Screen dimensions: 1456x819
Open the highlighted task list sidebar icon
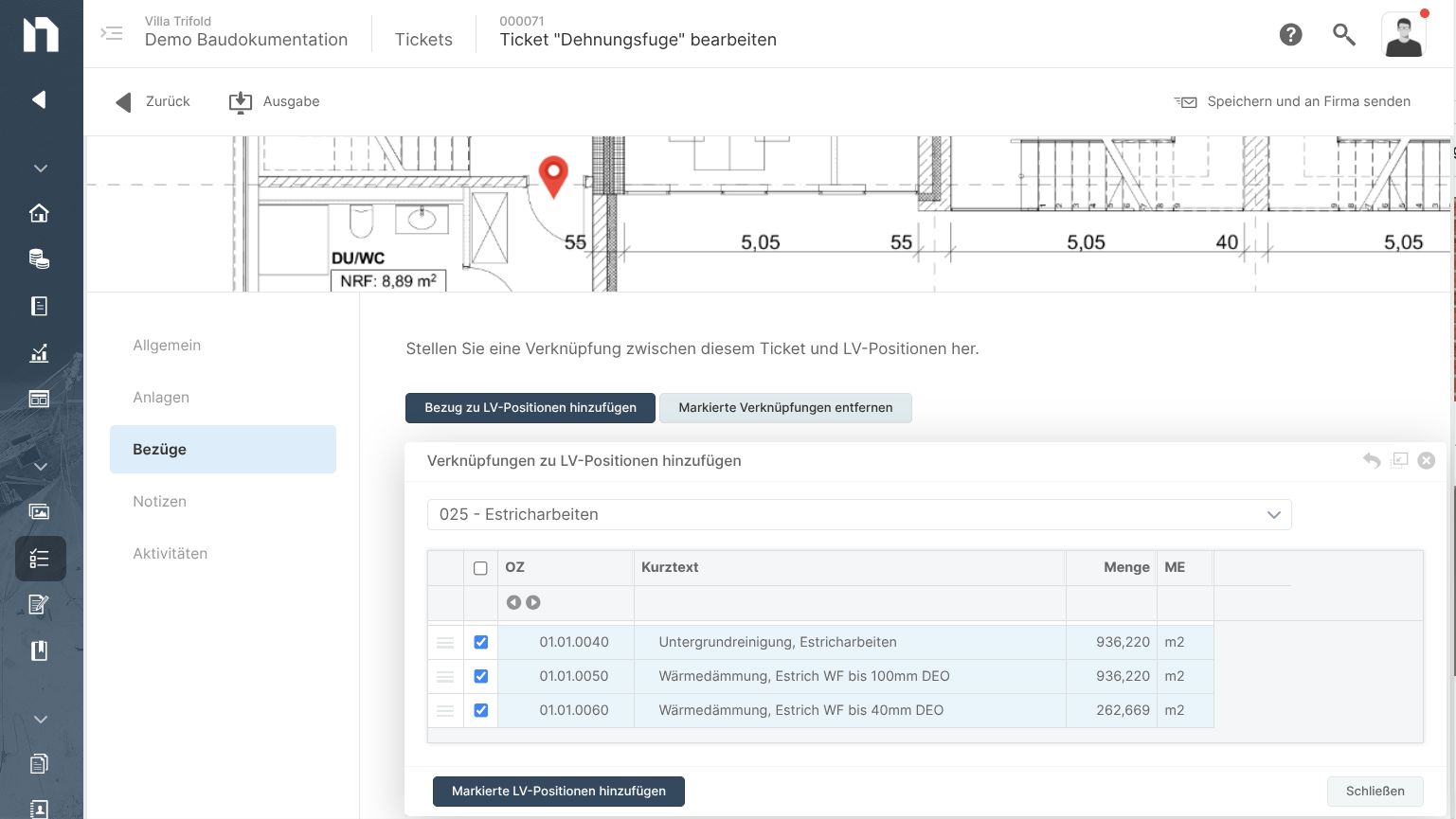[x=39, y=559]
